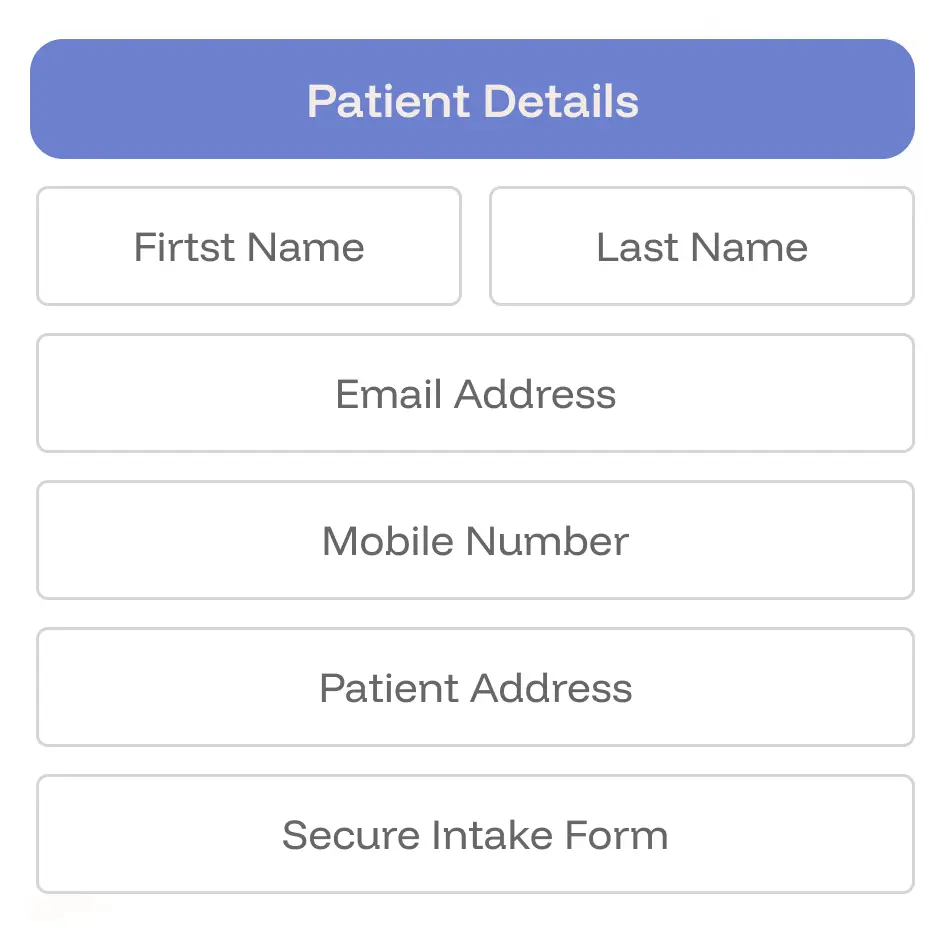Click the address field below Mobile Number
951x948 pixels.
(475, 687)
